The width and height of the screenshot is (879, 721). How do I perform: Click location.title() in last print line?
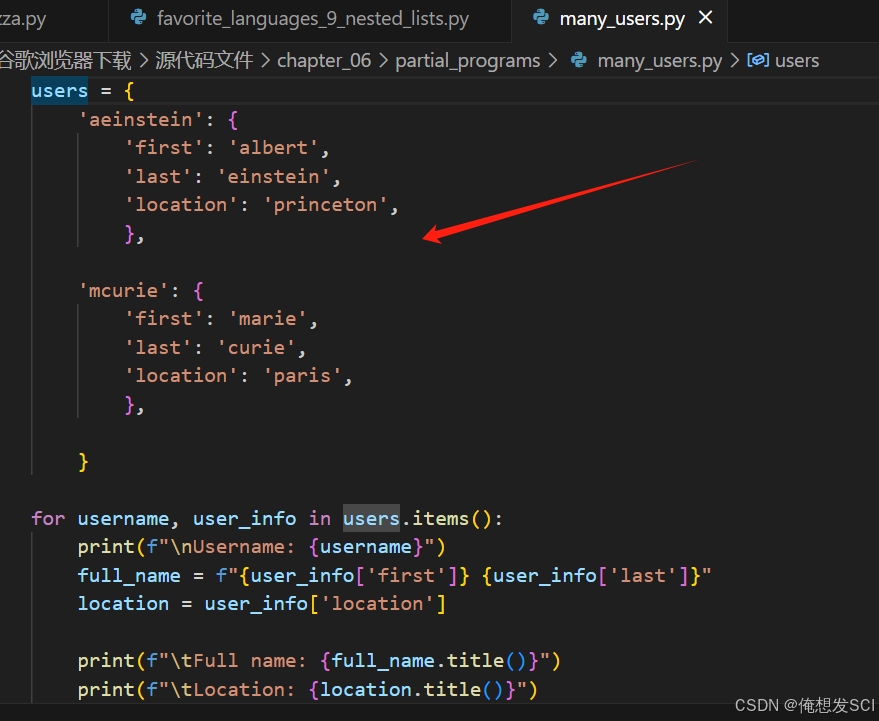[412, 690]
